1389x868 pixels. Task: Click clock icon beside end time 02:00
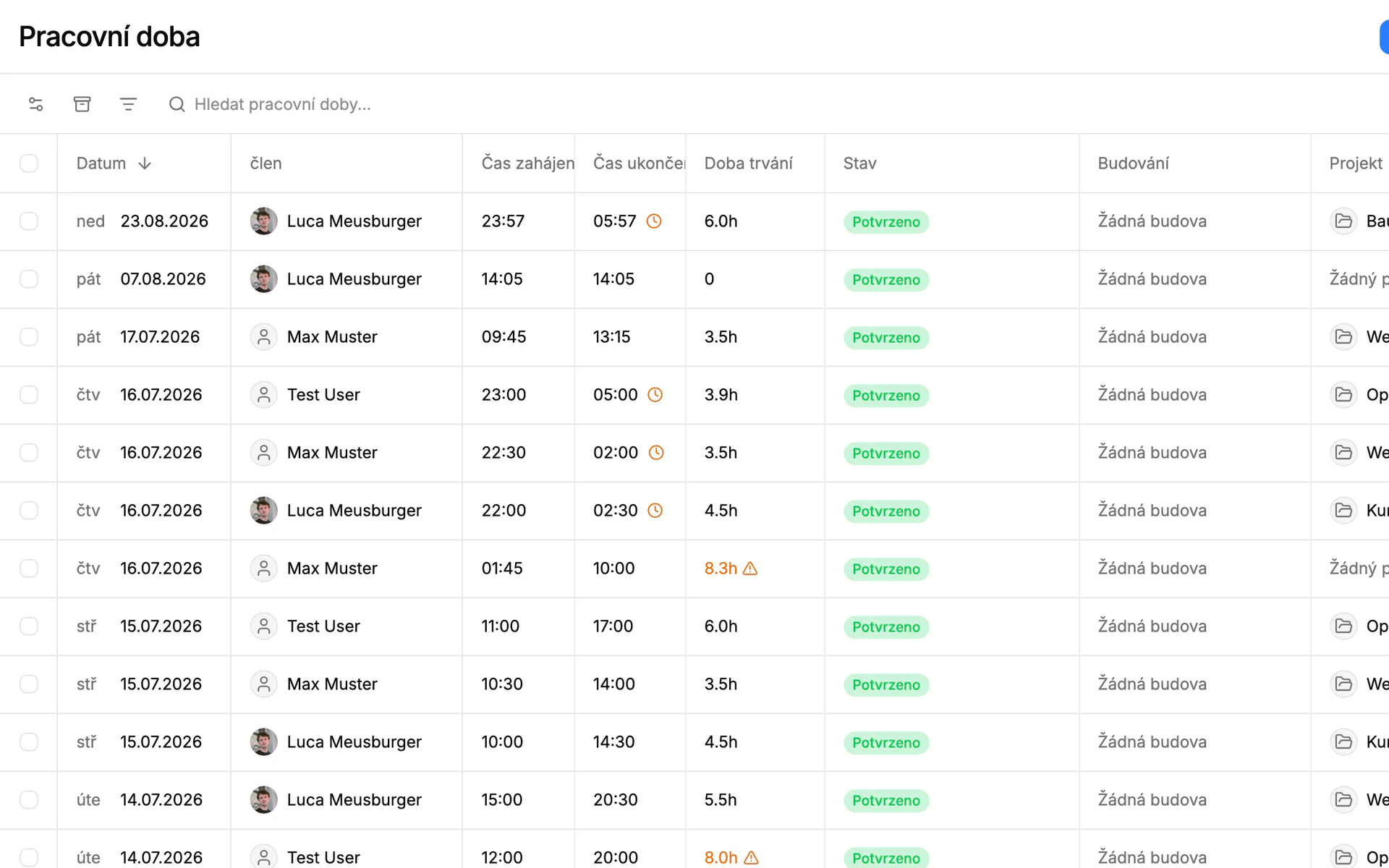tap(656, 453)
